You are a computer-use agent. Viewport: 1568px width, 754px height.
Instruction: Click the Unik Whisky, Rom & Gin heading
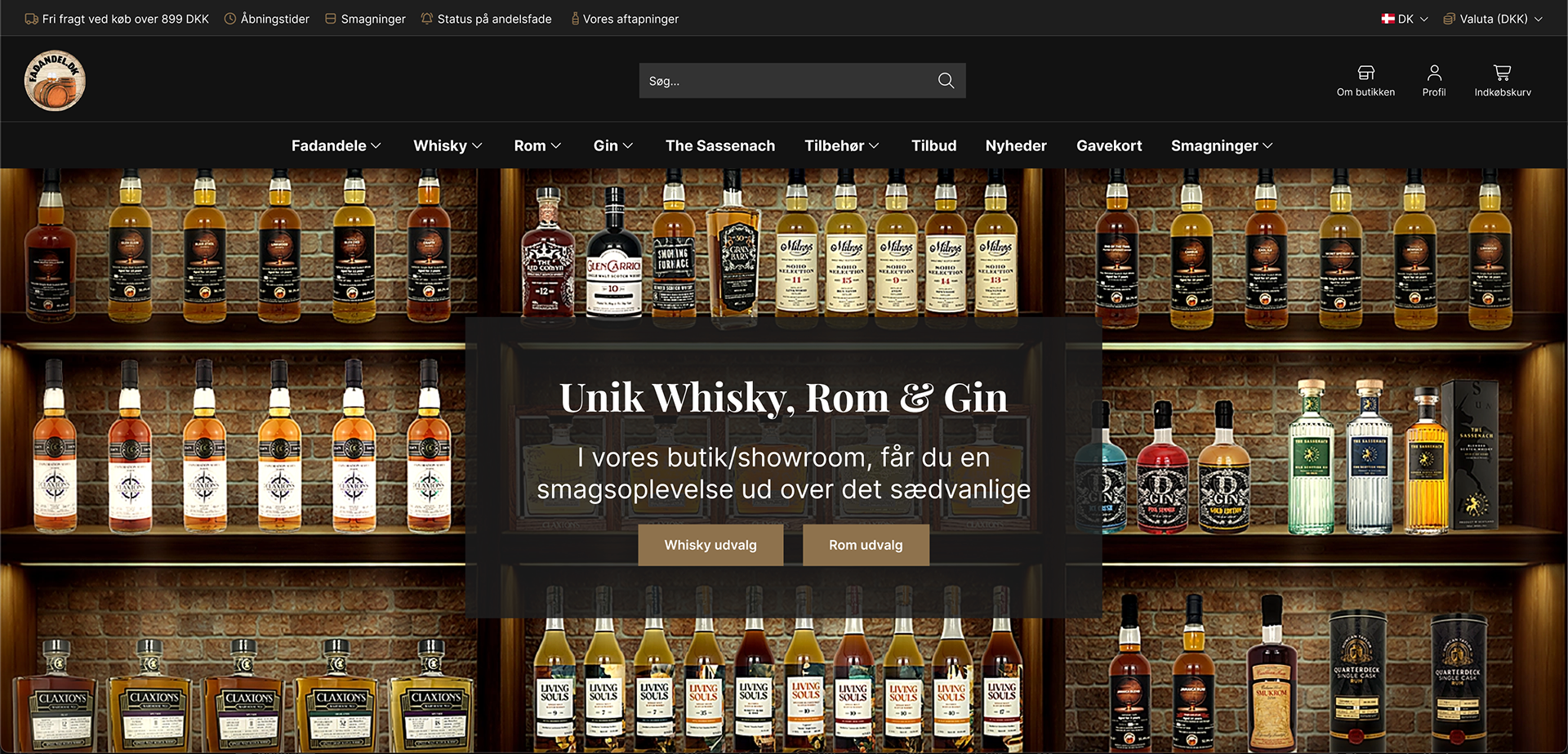coord(783,398)
